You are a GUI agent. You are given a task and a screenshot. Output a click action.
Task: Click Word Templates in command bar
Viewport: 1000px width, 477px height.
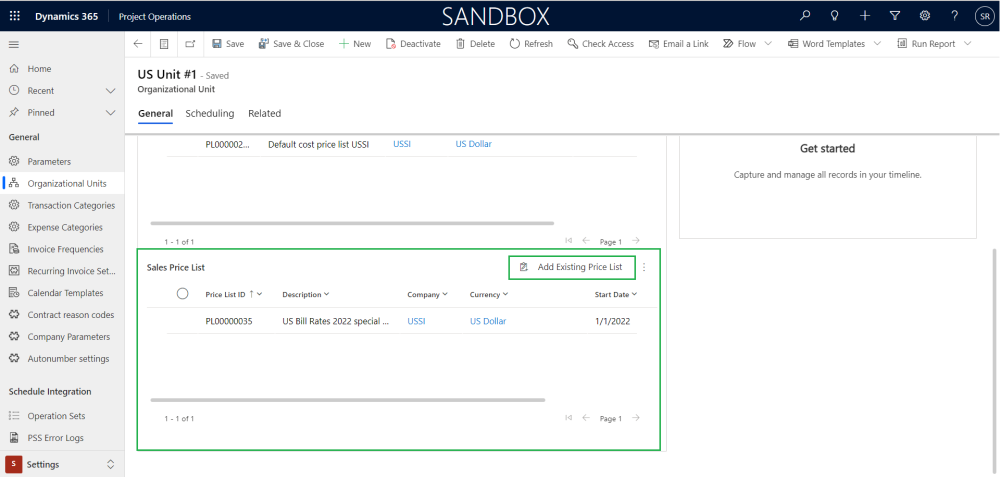click(827, 44)
